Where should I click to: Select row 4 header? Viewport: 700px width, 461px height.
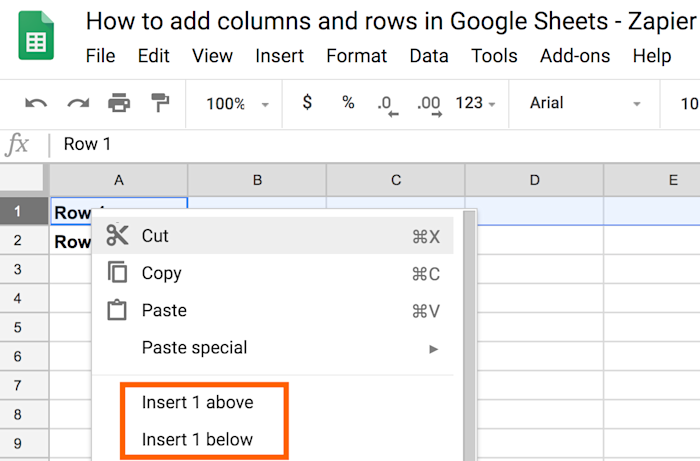tap(24, 298)
